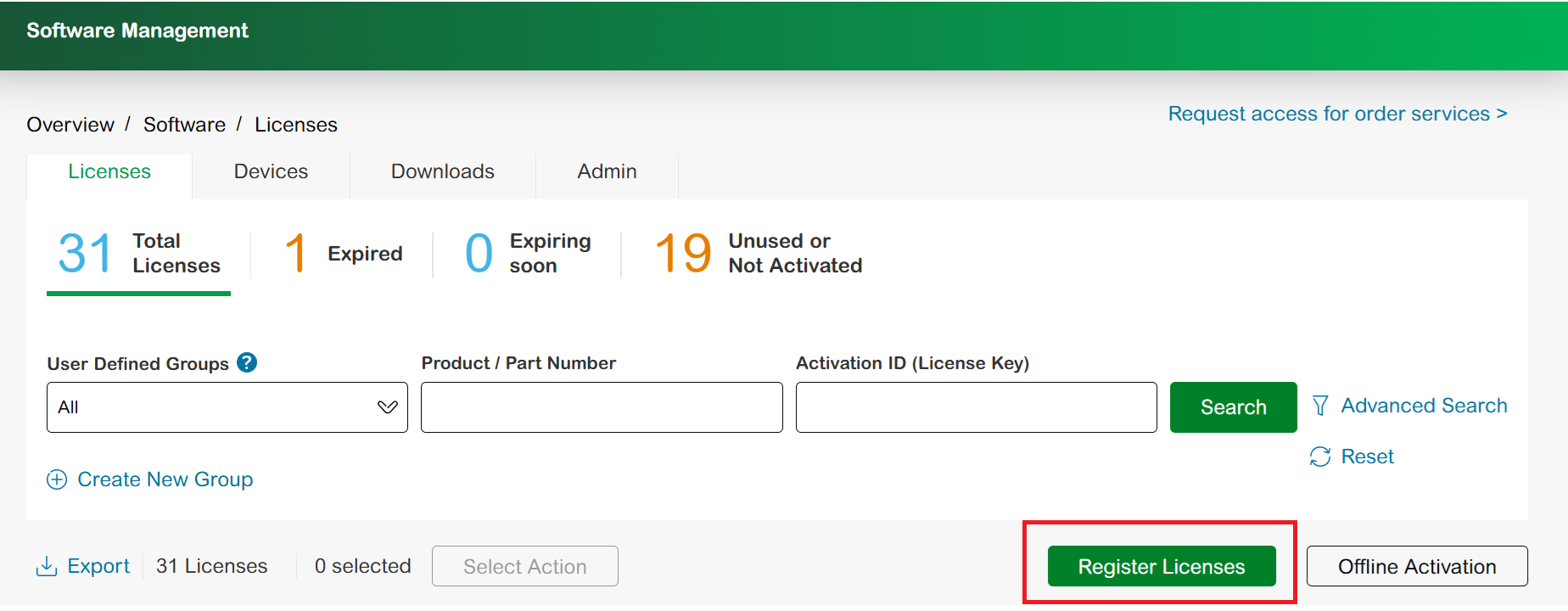Show Expiring soon licenses
This screenshot has width=1568, height=611.
[x=528, y=254]
